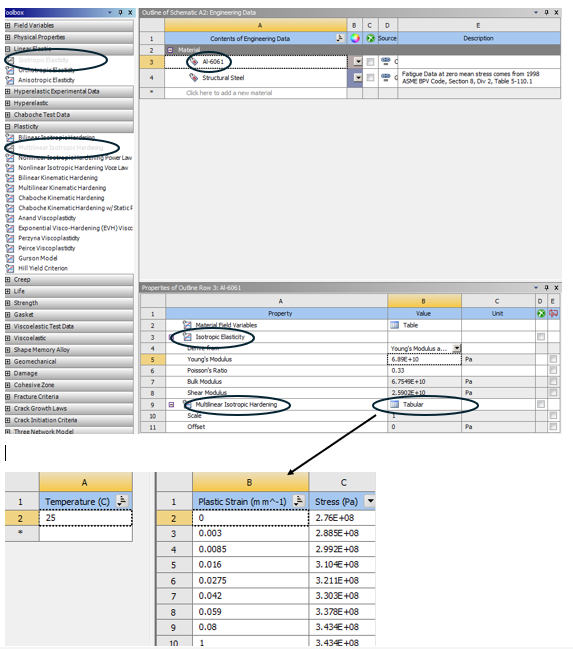
Task: Click the color wheel column header icon
Action: point(354,38)
